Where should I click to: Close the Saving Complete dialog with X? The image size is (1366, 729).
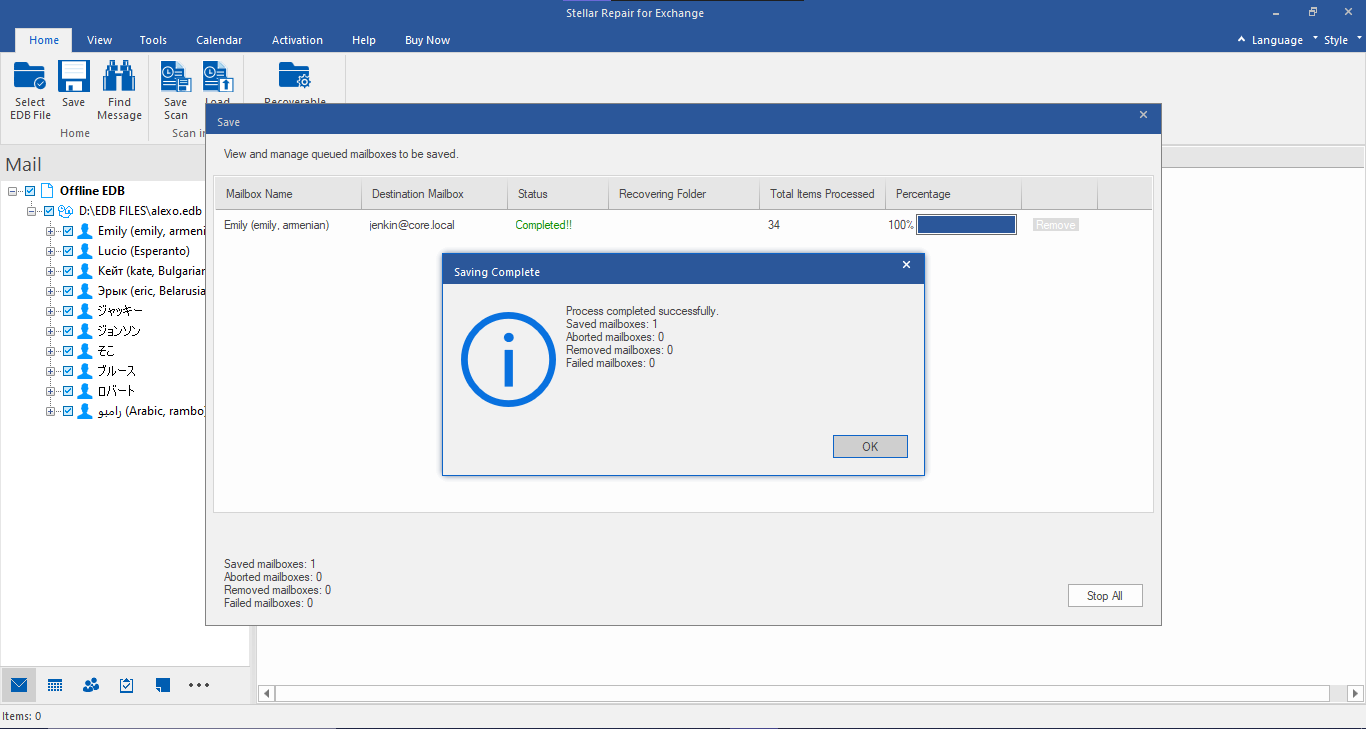906,265
